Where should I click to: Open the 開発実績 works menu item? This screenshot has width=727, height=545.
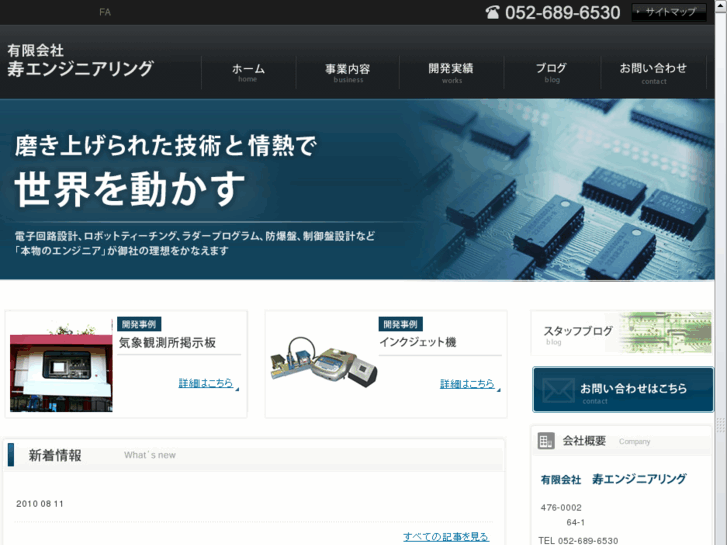[451, 72]
